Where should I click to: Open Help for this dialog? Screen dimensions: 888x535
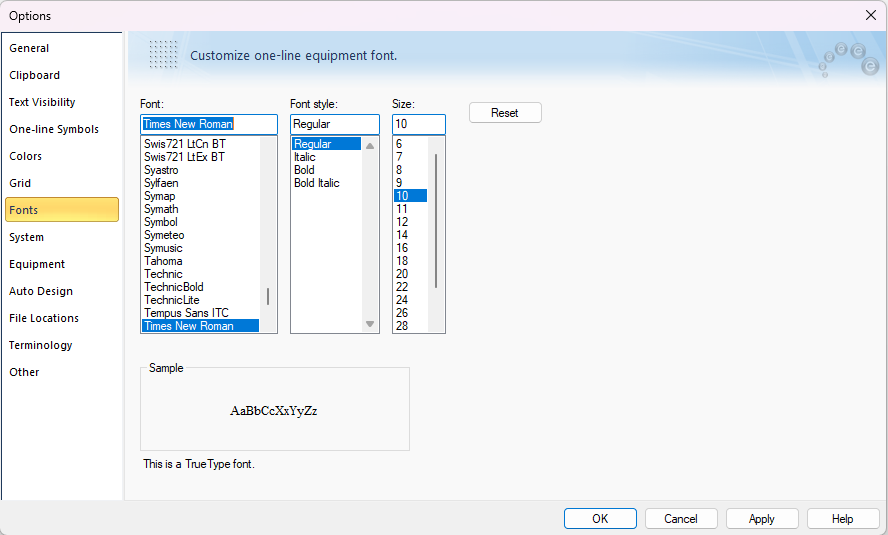click(843, 519)
